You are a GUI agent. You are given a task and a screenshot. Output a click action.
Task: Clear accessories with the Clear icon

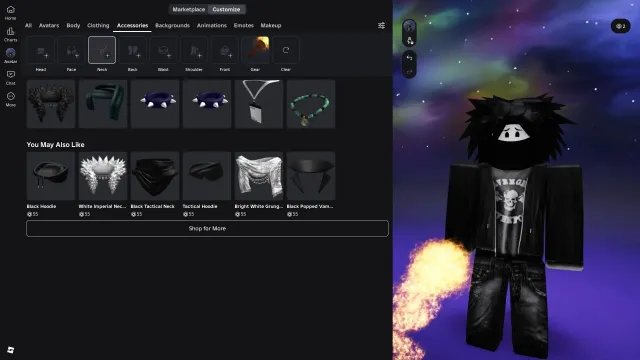coord(286,50)
